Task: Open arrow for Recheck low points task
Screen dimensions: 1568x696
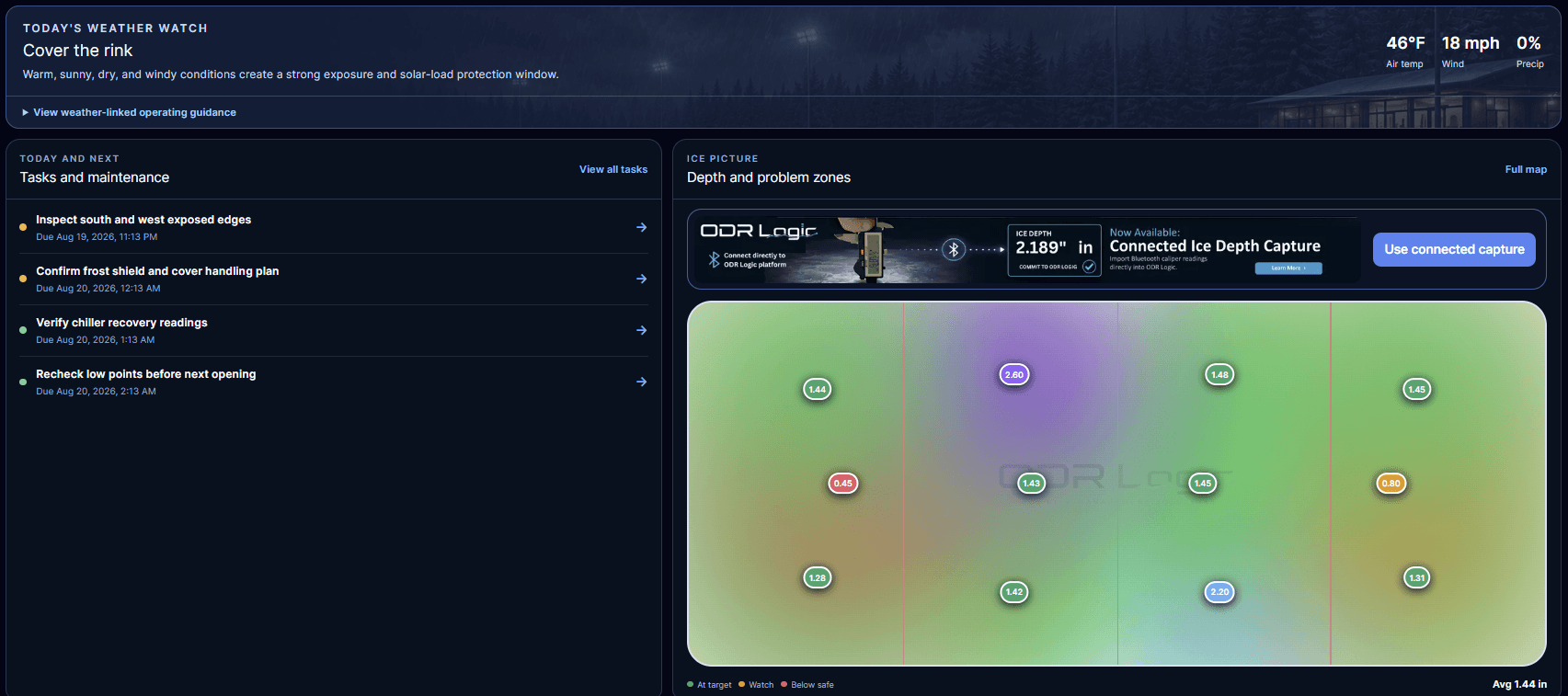Action: point(641,382)
